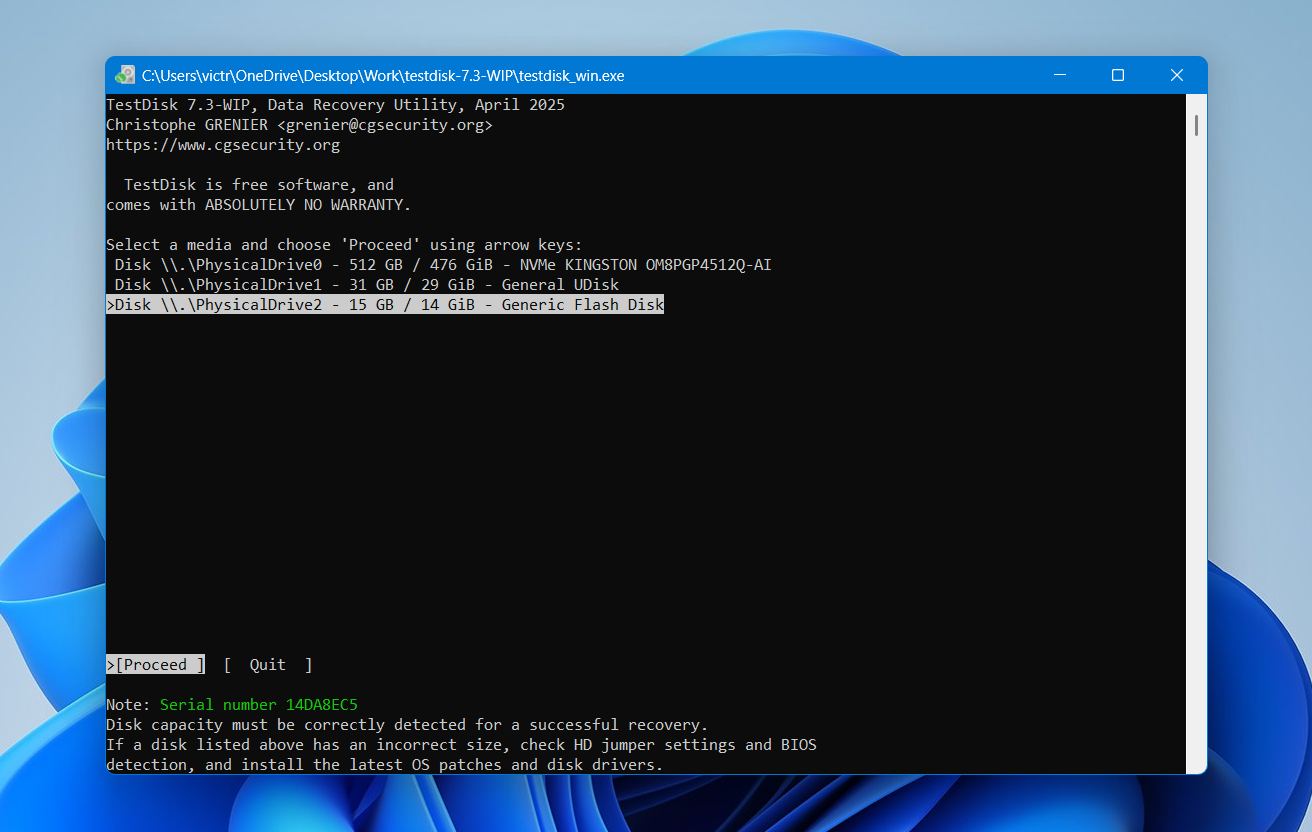1312x832 pixels.
Task: Select the highlighted PhysicalDrive2 Generic Flash Disk
Action: [385, 304]
